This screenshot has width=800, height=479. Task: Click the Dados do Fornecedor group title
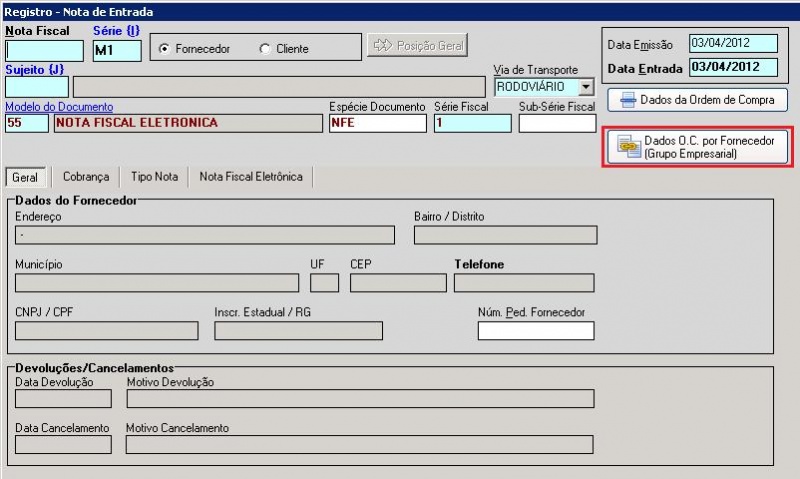pyautogui.click(x=76, y=200)
